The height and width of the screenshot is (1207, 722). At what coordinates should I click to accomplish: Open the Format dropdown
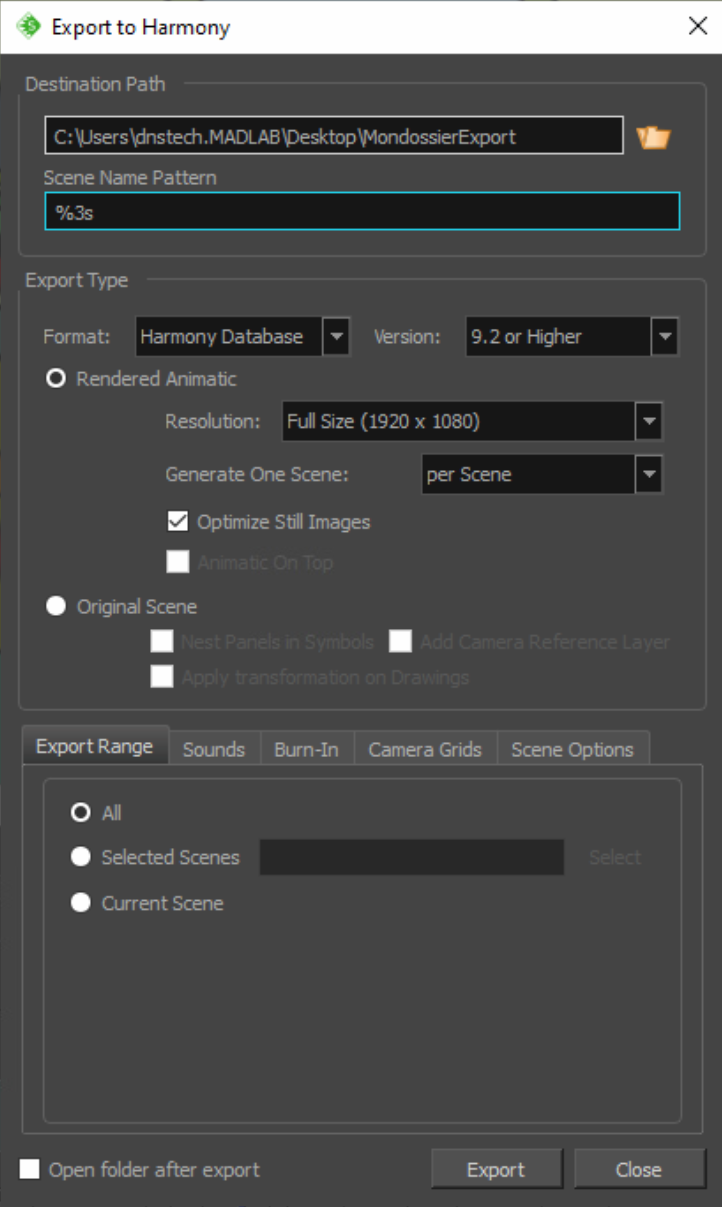[x=242, y=337]
